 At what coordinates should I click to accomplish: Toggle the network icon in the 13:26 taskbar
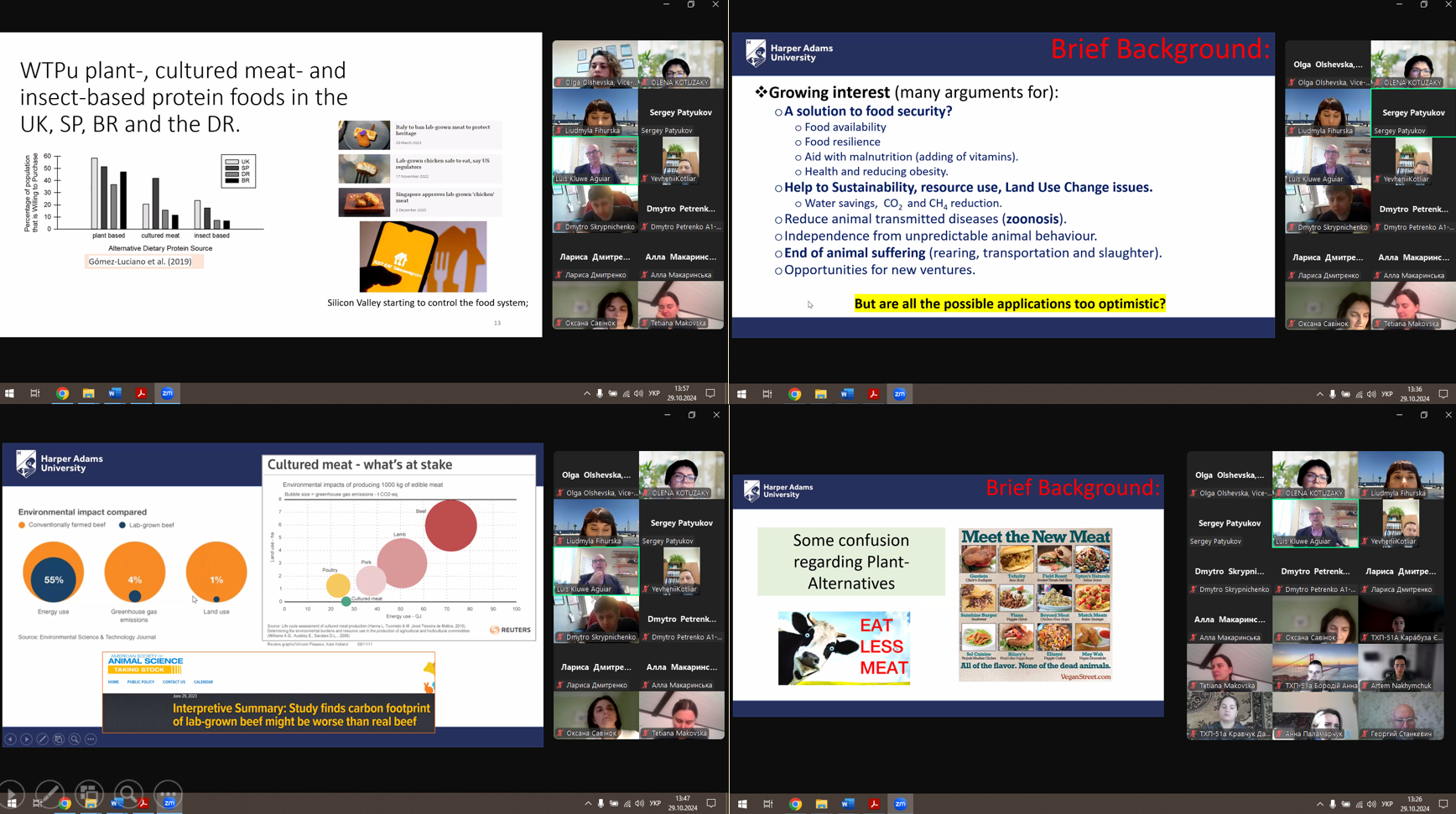[x=1359, y=804]
